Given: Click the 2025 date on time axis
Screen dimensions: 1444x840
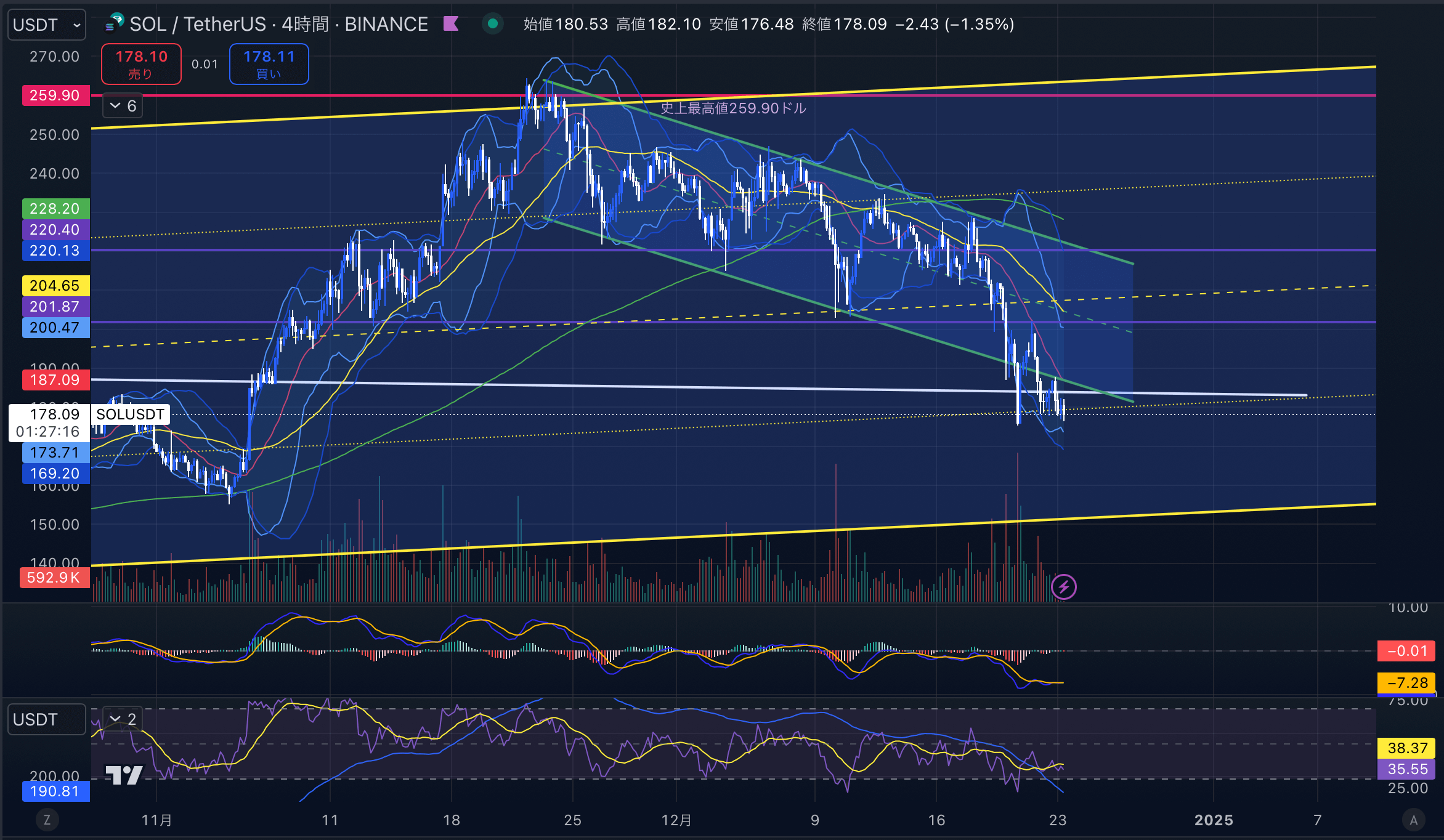Looking at the screenshot, I should coord(1214,820).
